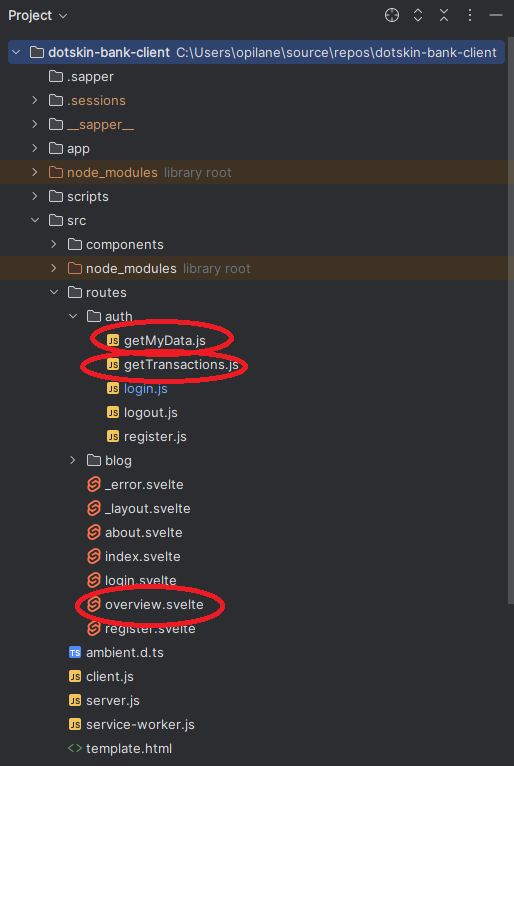Open the Project panel options menu

[470, 15]
